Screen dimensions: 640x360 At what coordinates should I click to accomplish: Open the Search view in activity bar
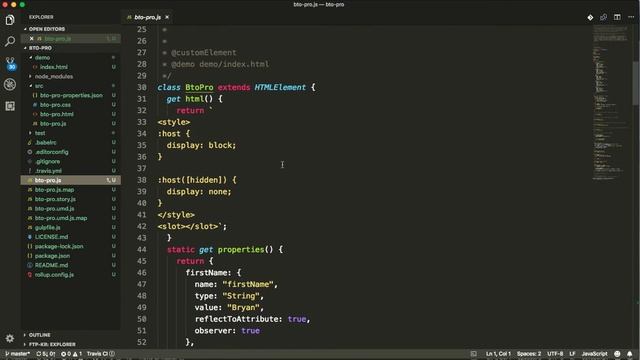(x=10, y=41)
